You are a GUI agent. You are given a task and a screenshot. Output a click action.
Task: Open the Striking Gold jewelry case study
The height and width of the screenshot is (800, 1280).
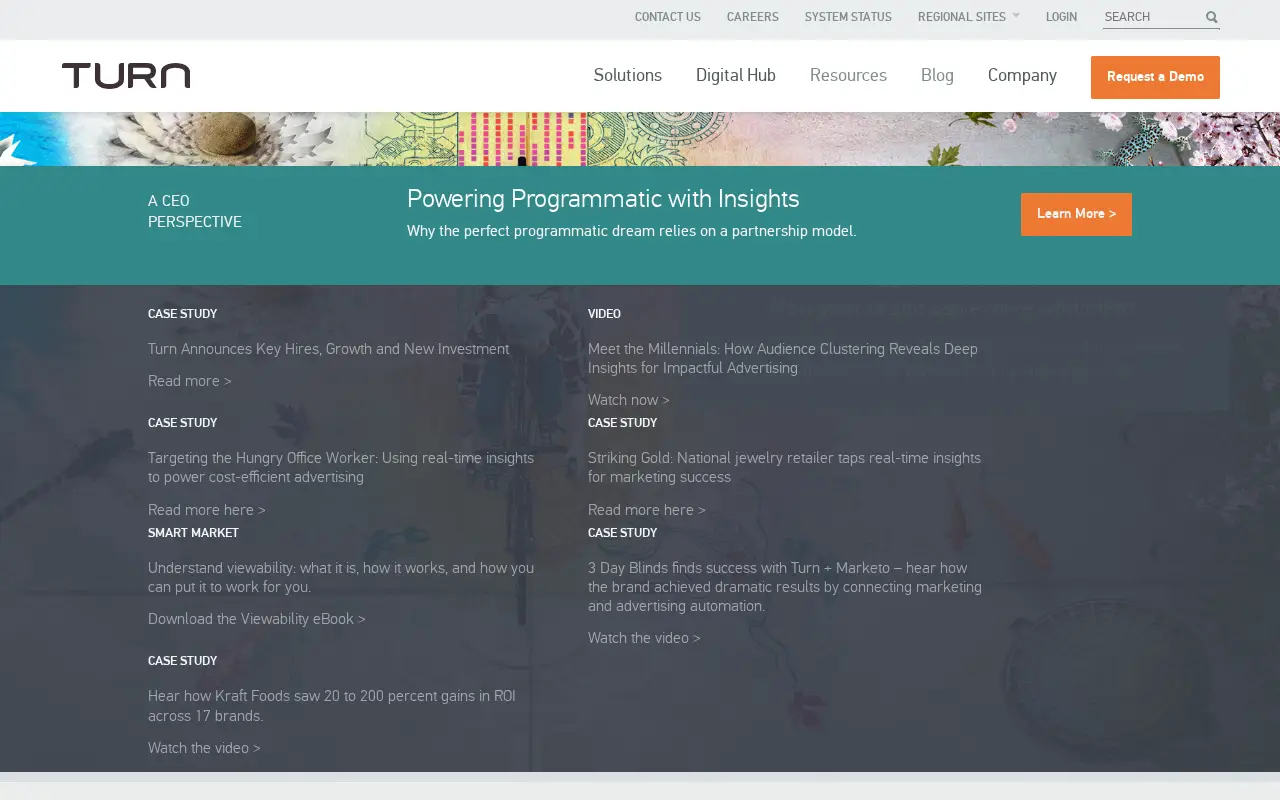(784, 468)
